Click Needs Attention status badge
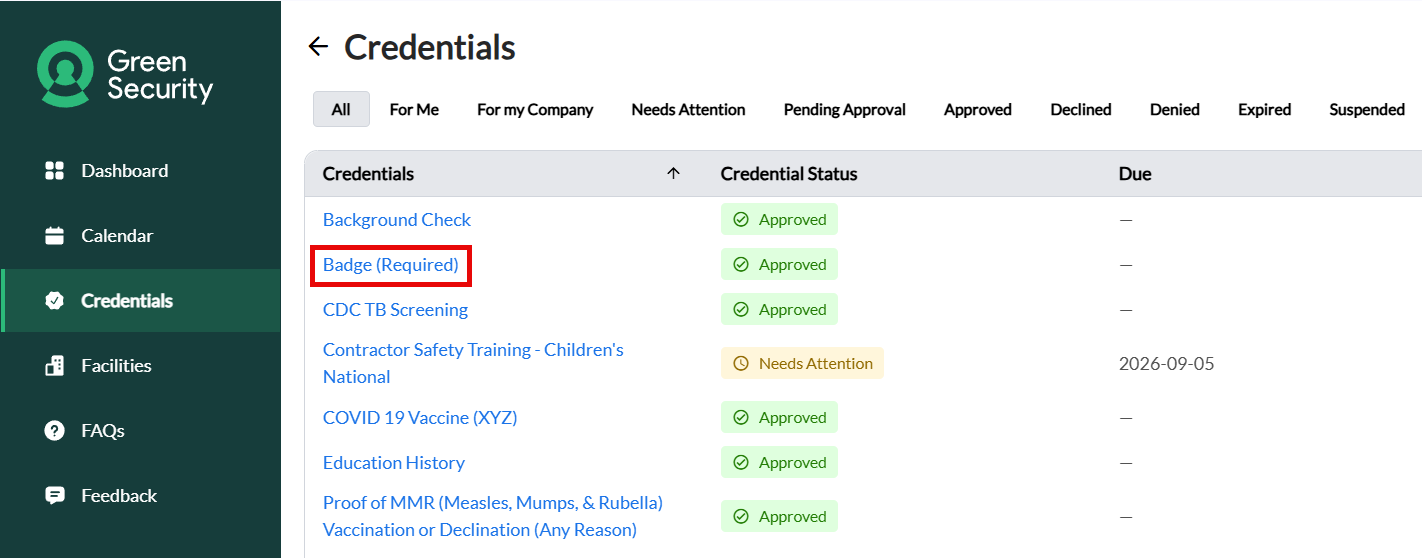This screenshot has height=558, width=1422. [x=802, y=364]
